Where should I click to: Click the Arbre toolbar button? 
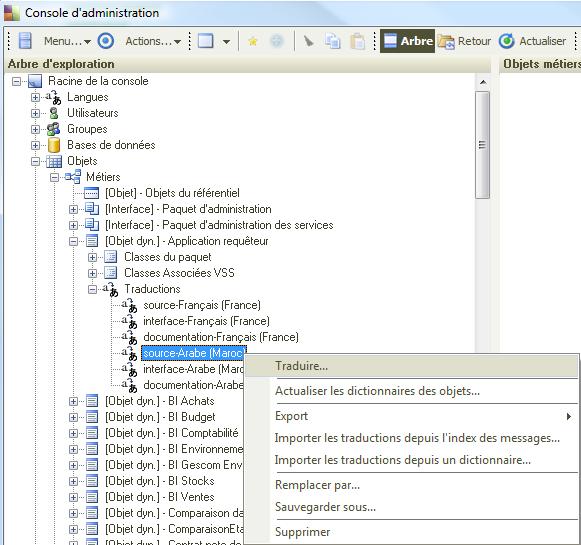pos(407,41)
